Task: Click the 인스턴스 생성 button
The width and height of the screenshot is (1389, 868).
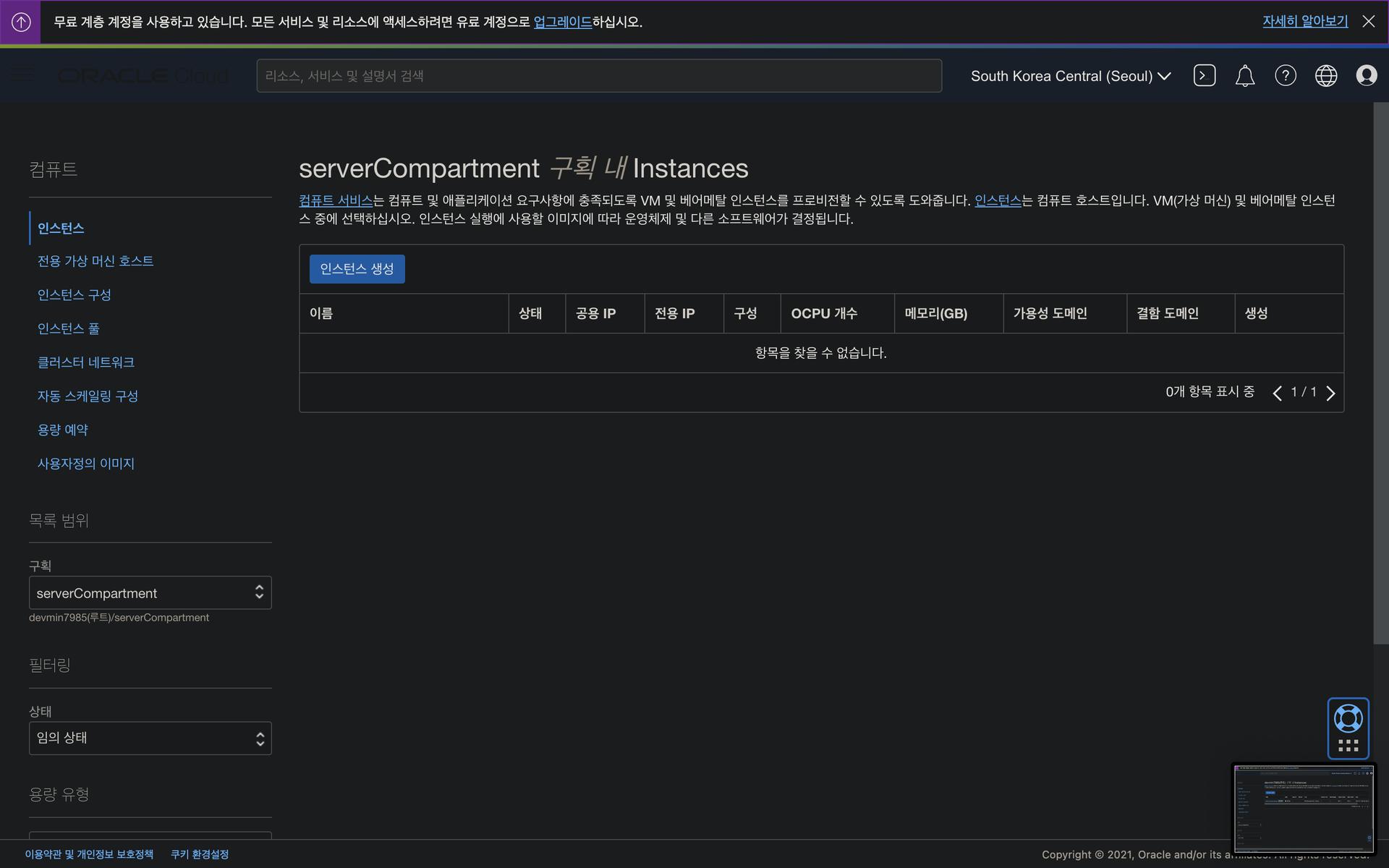Action: [357, 269]
